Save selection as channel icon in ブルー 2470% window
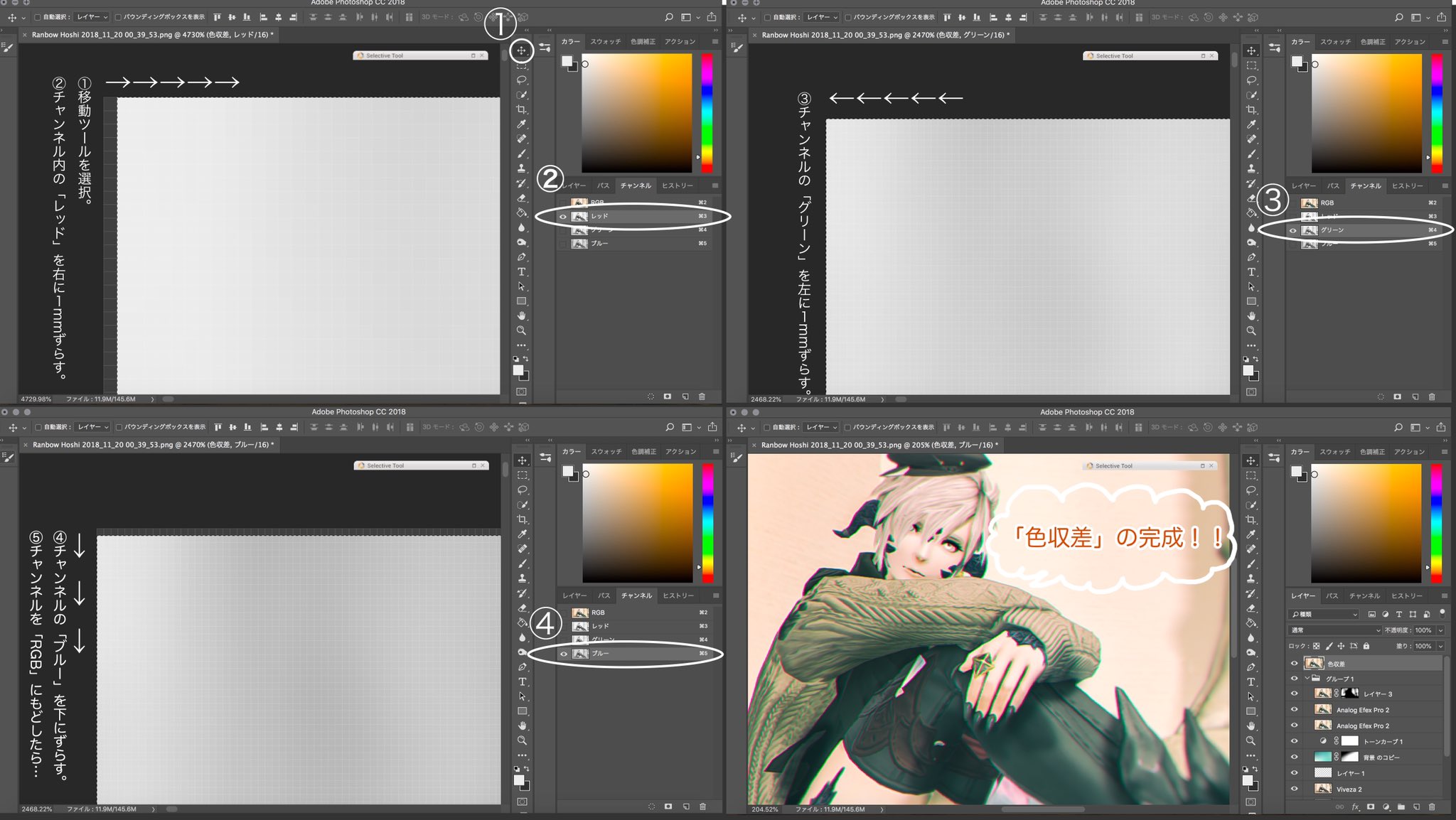Image resolution: width=1456 pixels, height=820 pixels. 668,806
